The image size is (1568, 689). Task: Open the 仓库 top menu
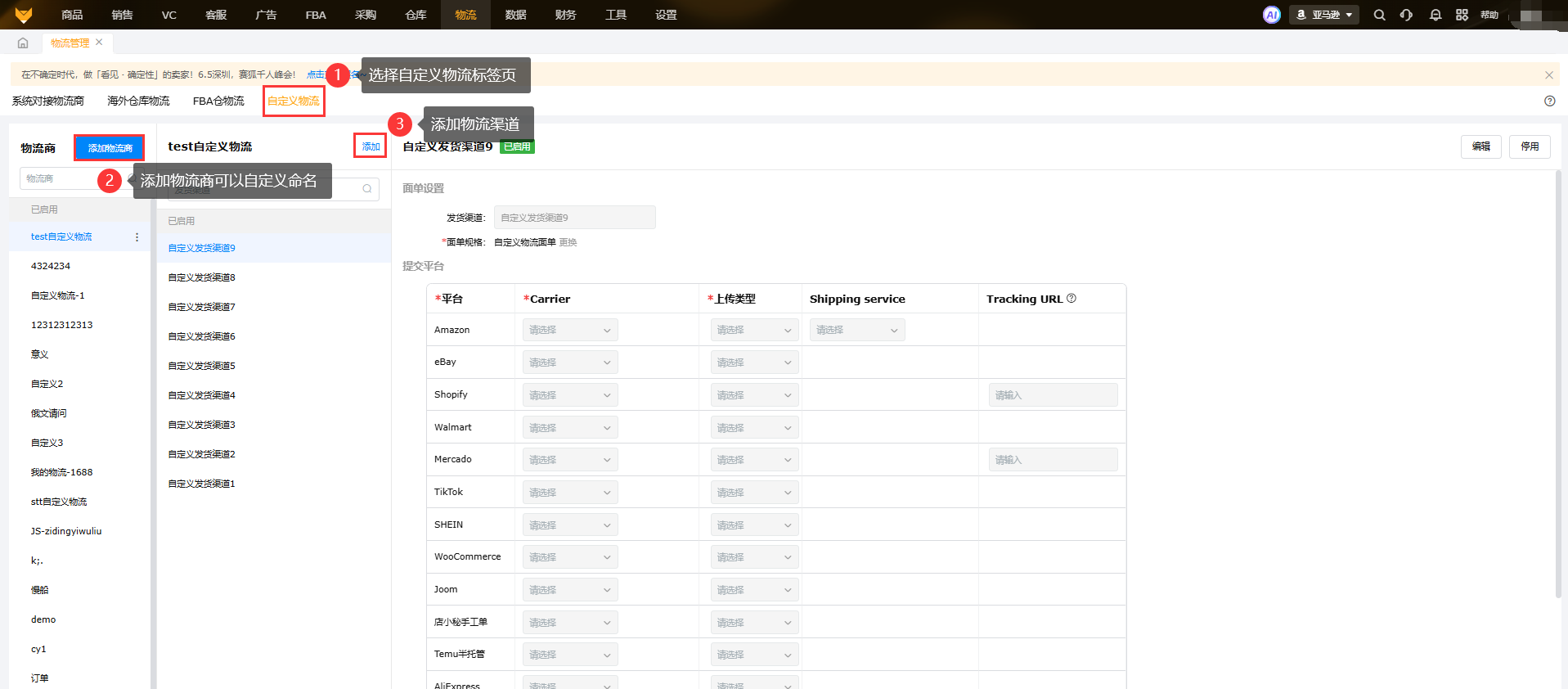coord(416,15)
